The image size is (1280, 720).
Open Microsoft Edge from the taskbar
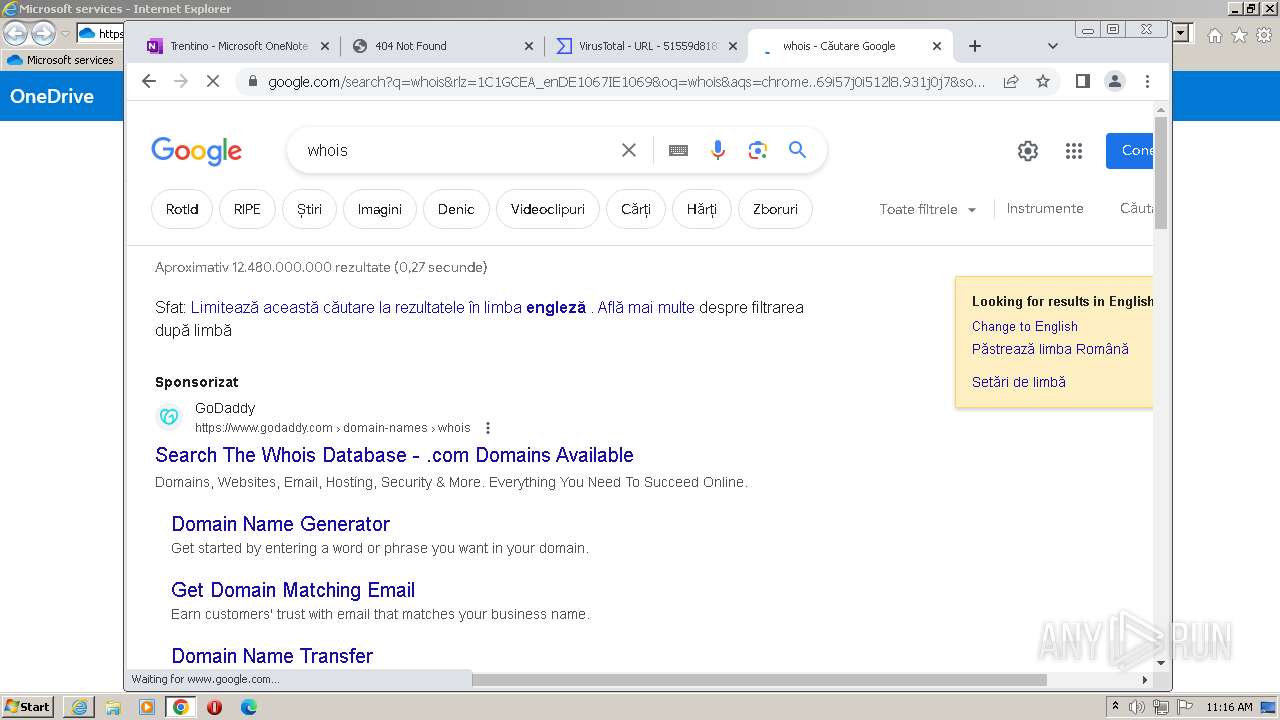coord(248,707)
